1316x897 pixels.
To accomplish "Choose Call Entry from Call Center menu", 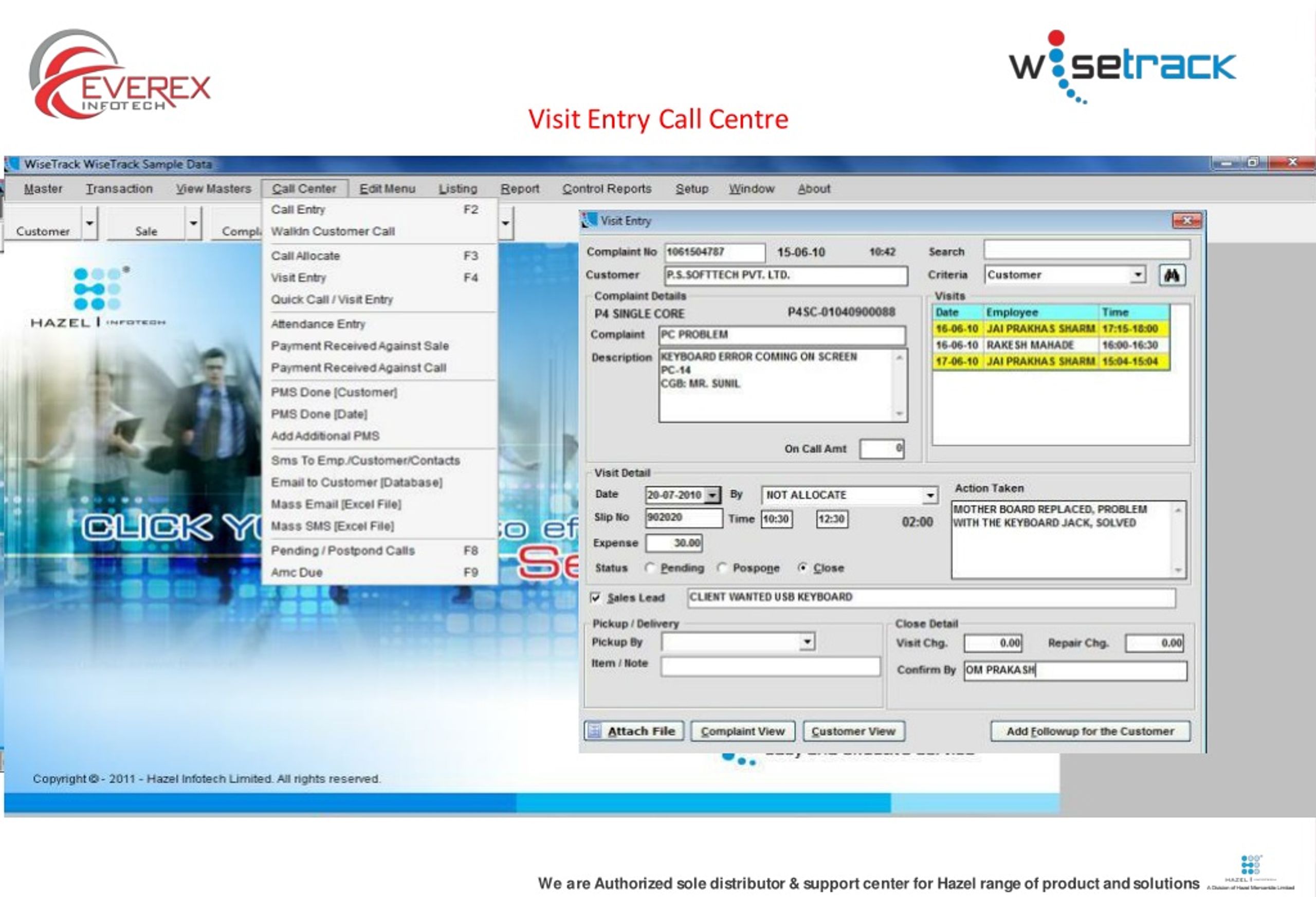I will (380, 210).
